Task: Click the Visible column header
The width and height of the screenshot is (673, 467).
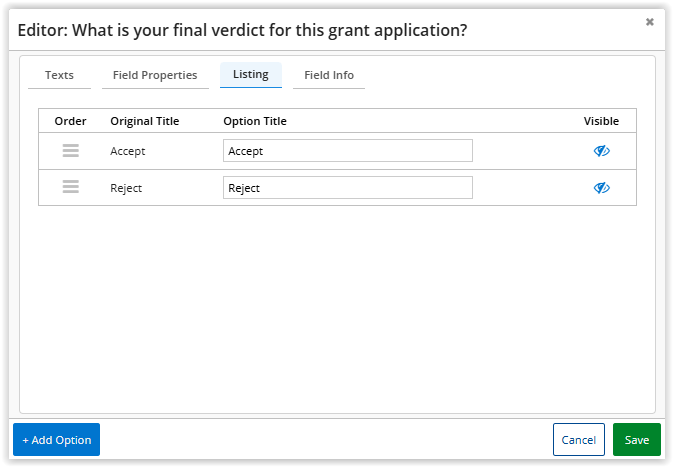Action: click(601, 121)
